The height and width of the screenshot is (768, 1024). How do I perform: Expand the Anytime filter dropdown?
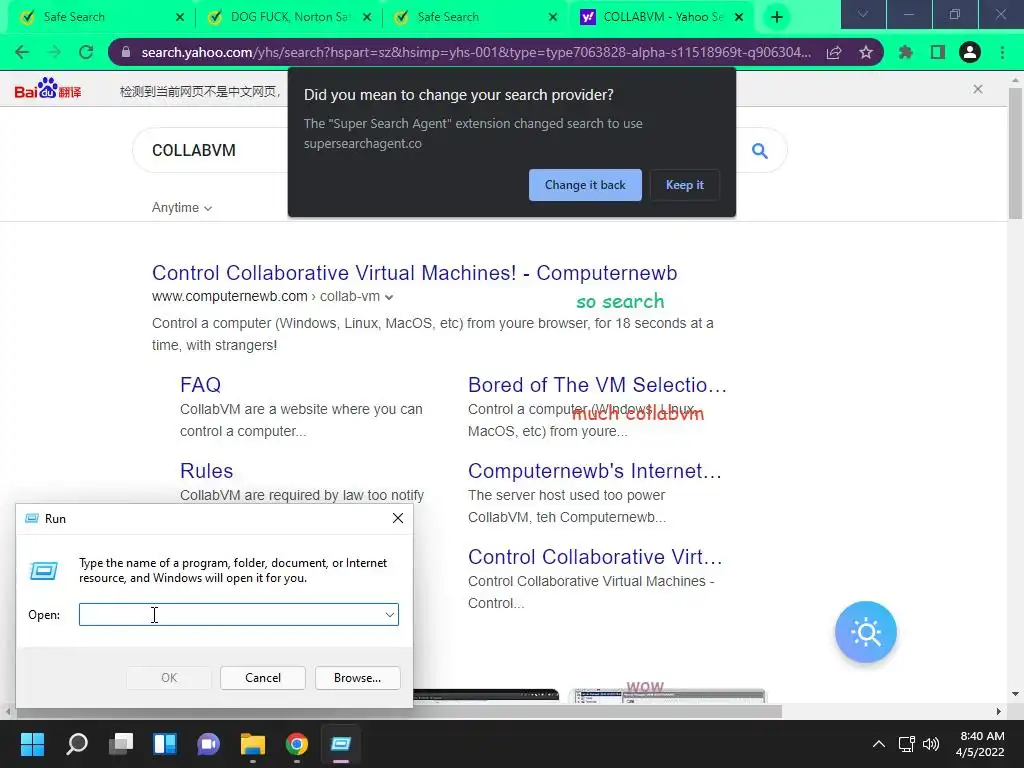[182, 208]
